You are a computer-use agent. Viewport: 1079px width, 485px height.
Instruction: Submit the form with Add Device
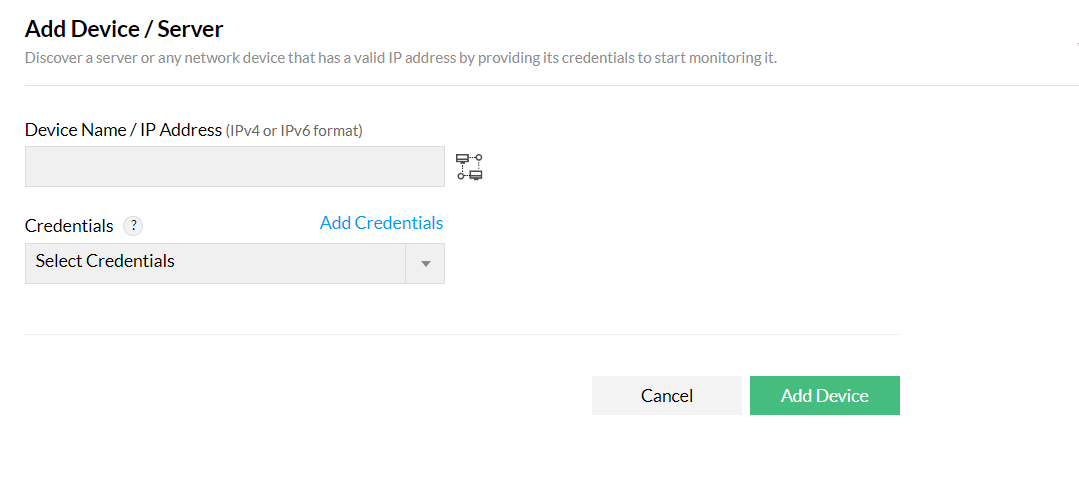pyautogui.click(x=824, y=396)
